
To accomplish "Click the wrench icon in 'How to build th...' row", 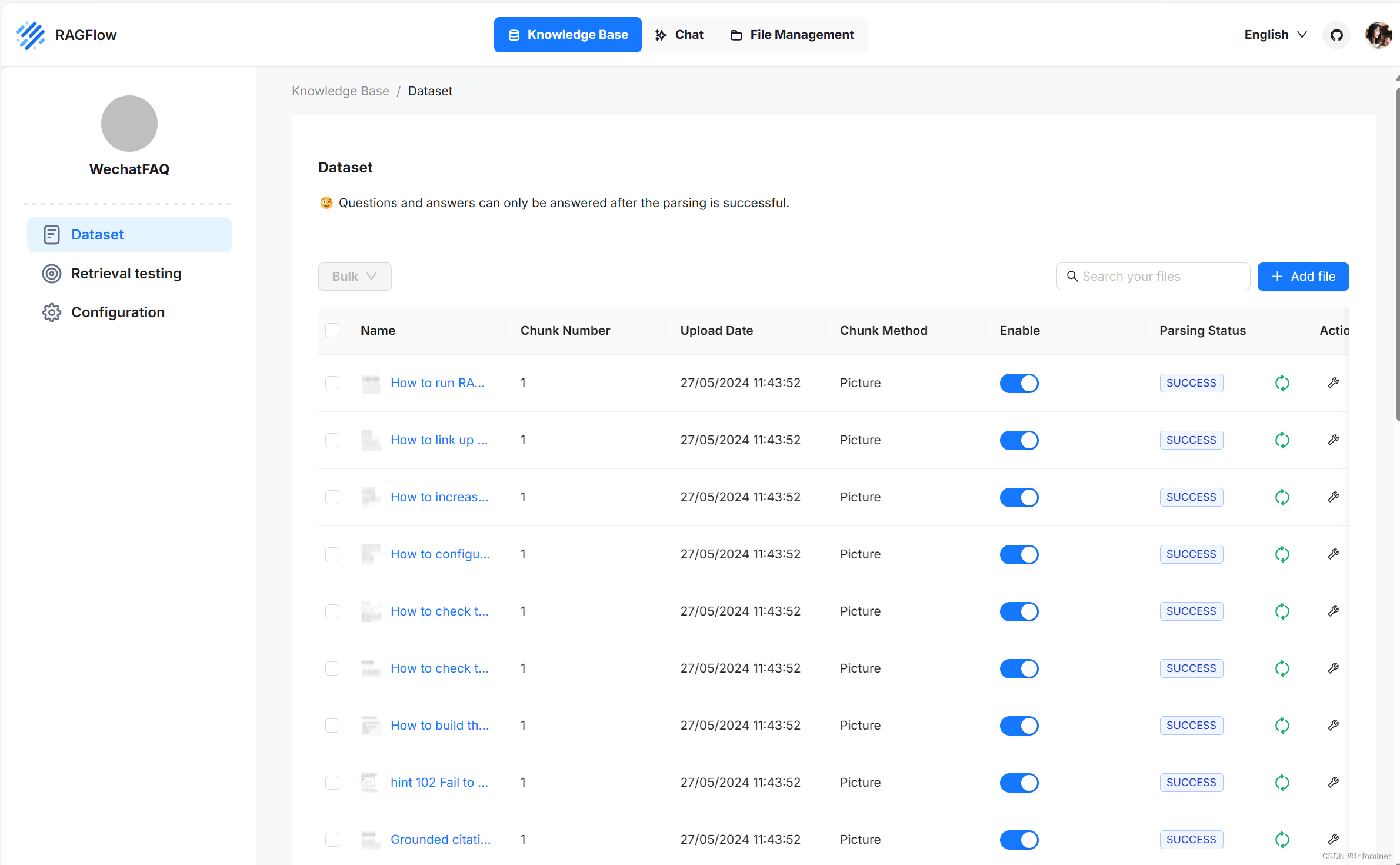I will [x=1333, y=726].
